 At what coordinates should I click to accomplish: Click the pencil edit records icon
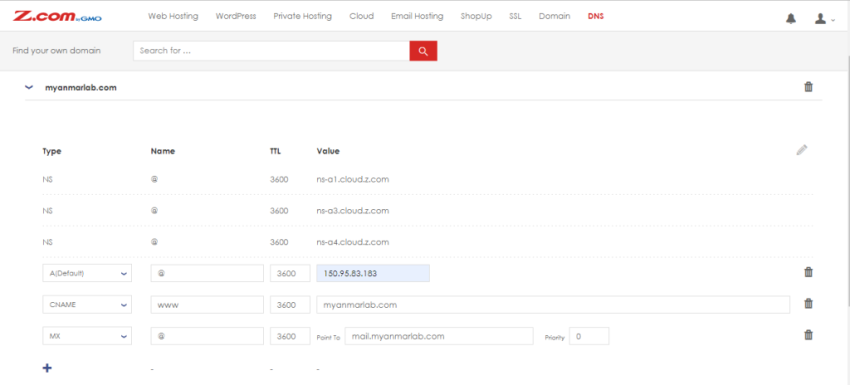tap(802, 150)
